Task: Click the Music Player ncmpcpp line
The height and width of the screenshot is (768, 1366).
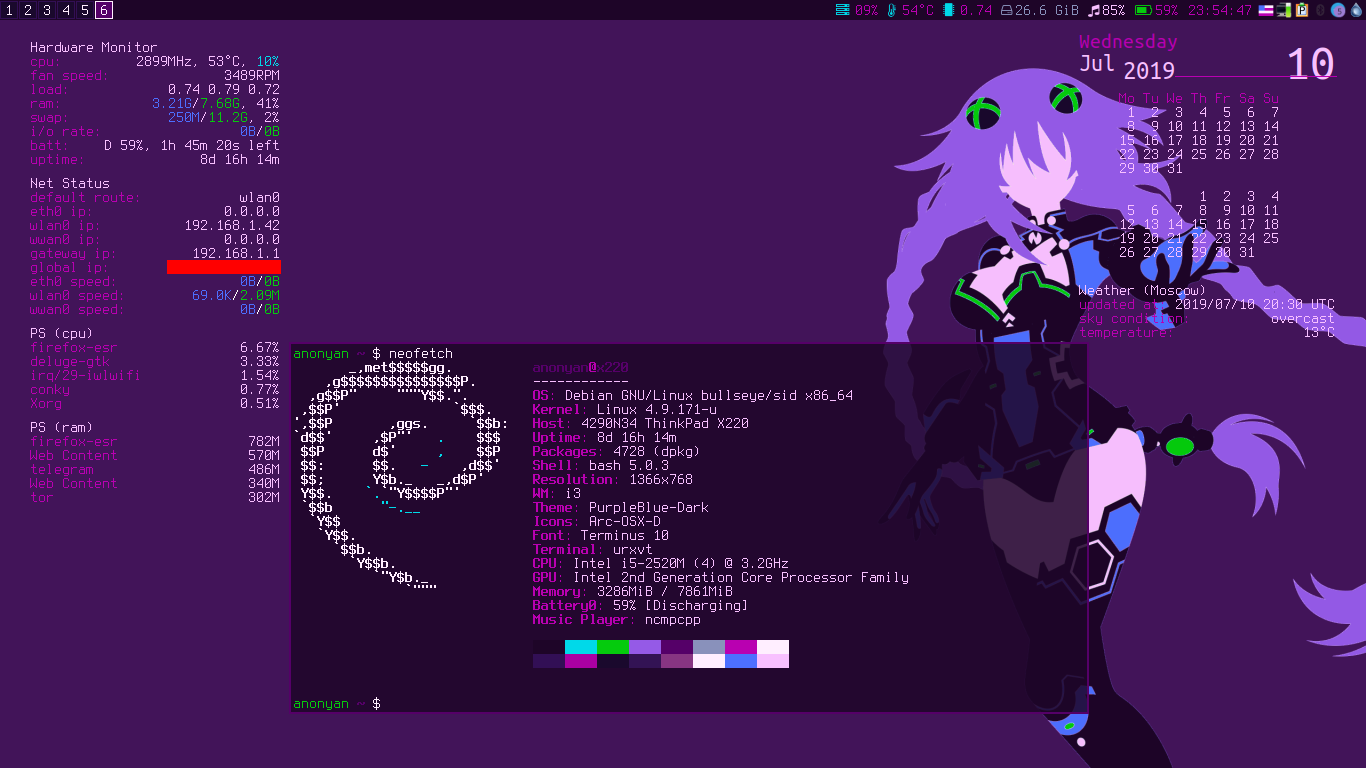Action: [x=616, y=619]
